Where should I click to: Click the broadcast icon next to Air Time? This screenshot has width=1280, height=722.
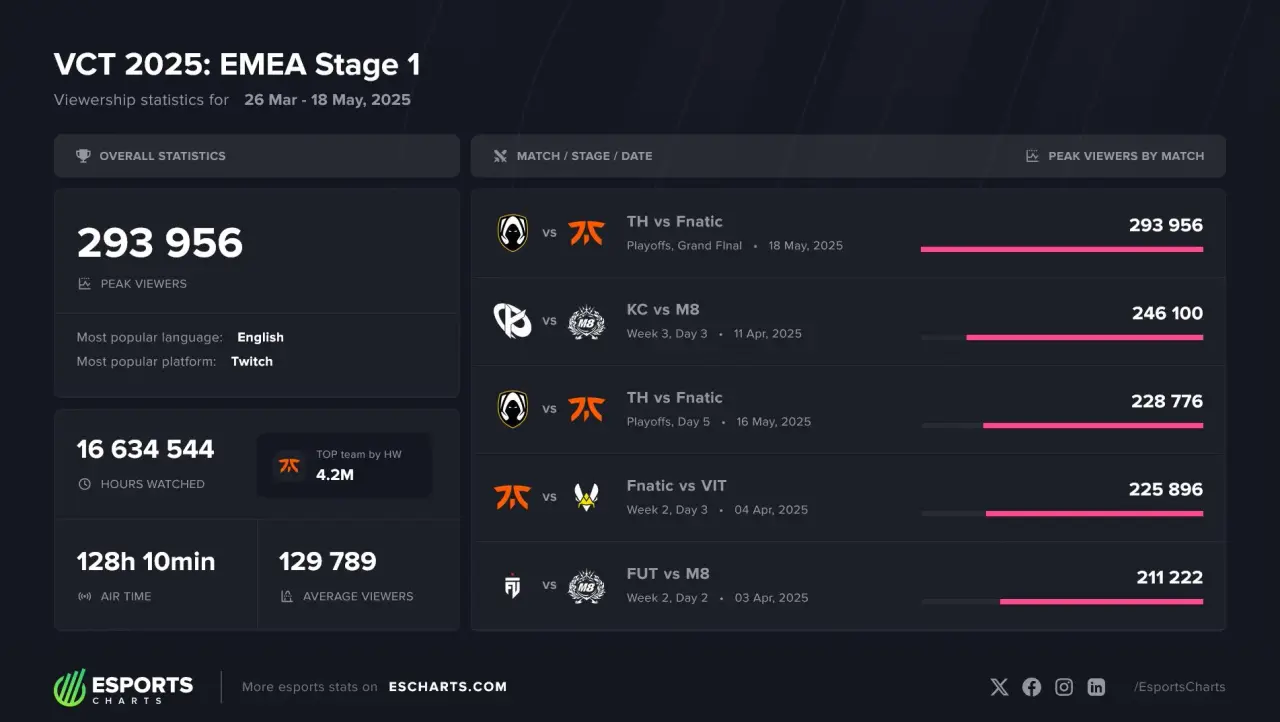click(84, 596)
